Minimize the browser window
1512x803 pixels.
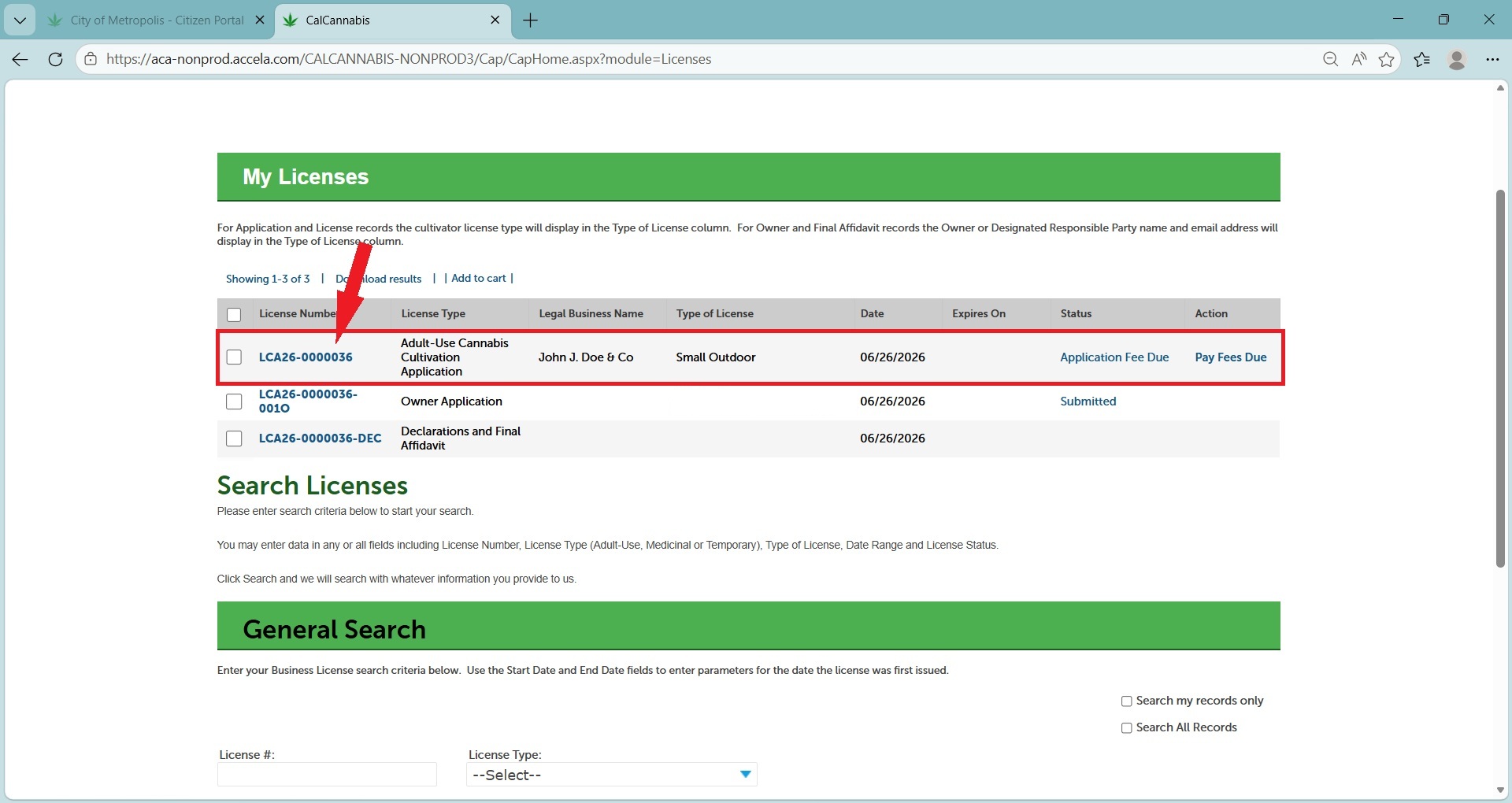point(1399,20)
